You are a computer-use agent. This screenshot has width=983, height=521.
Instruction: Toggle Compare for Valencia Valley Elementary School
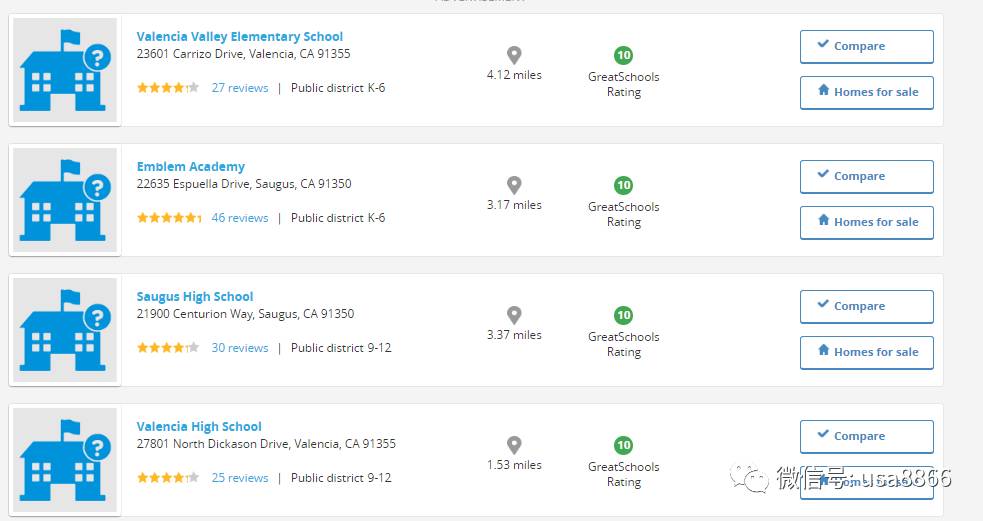866,46
